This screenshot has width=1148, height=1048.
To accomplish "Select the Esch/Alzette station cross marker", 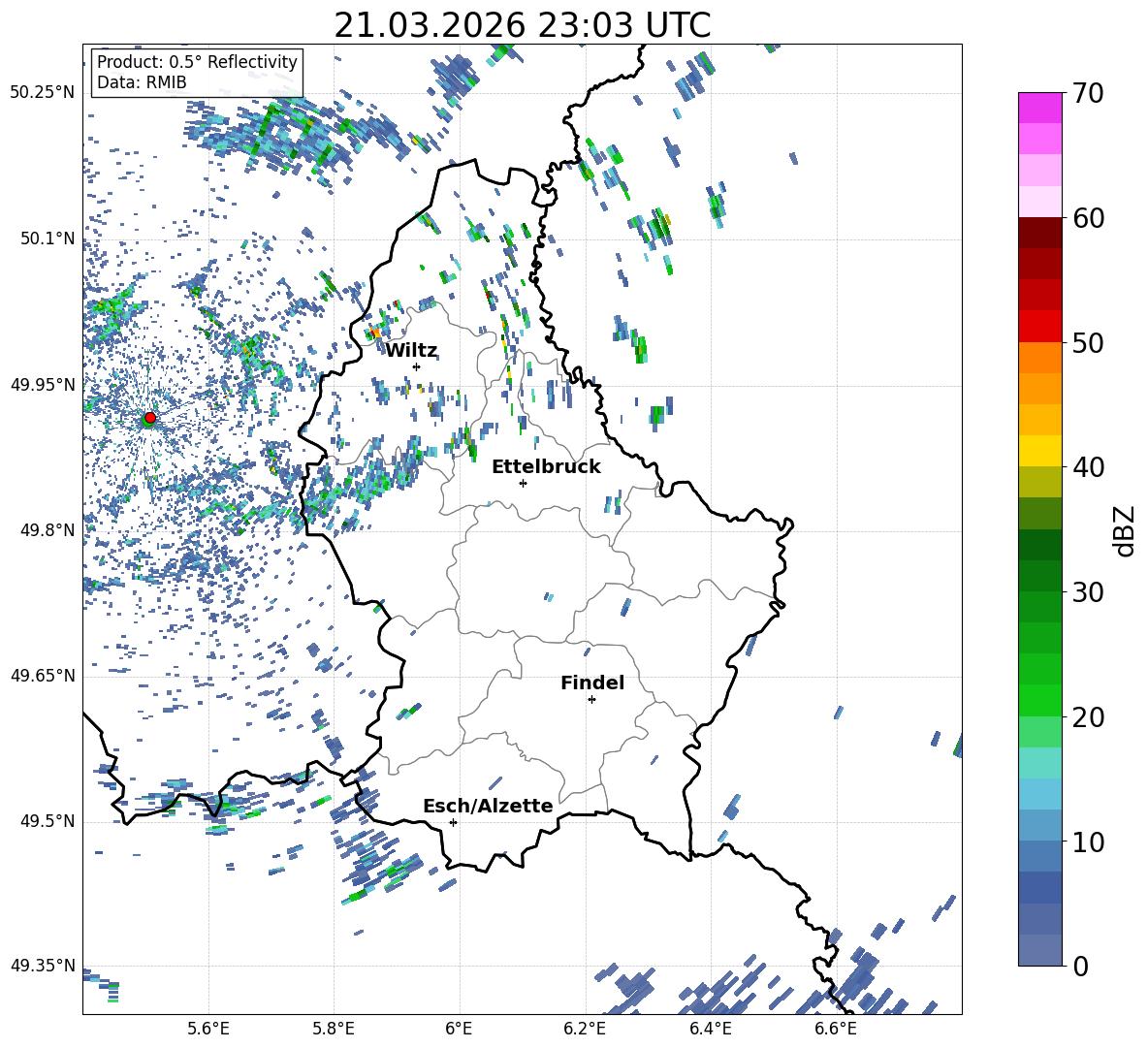I will click(453, 822).
